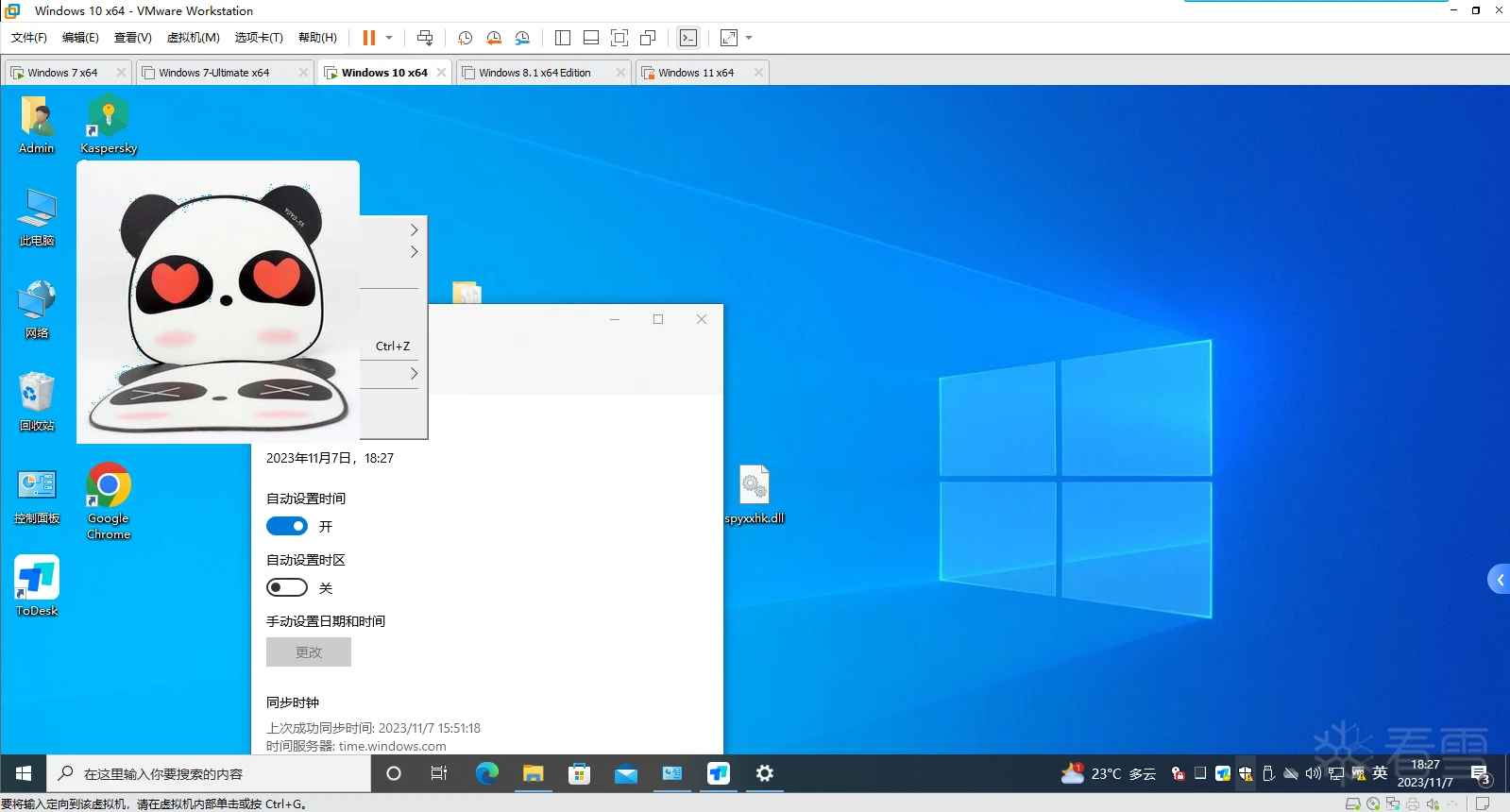Select the Google Chrome desktop shortcut
1510x812 pixels.
coord(109,501)
